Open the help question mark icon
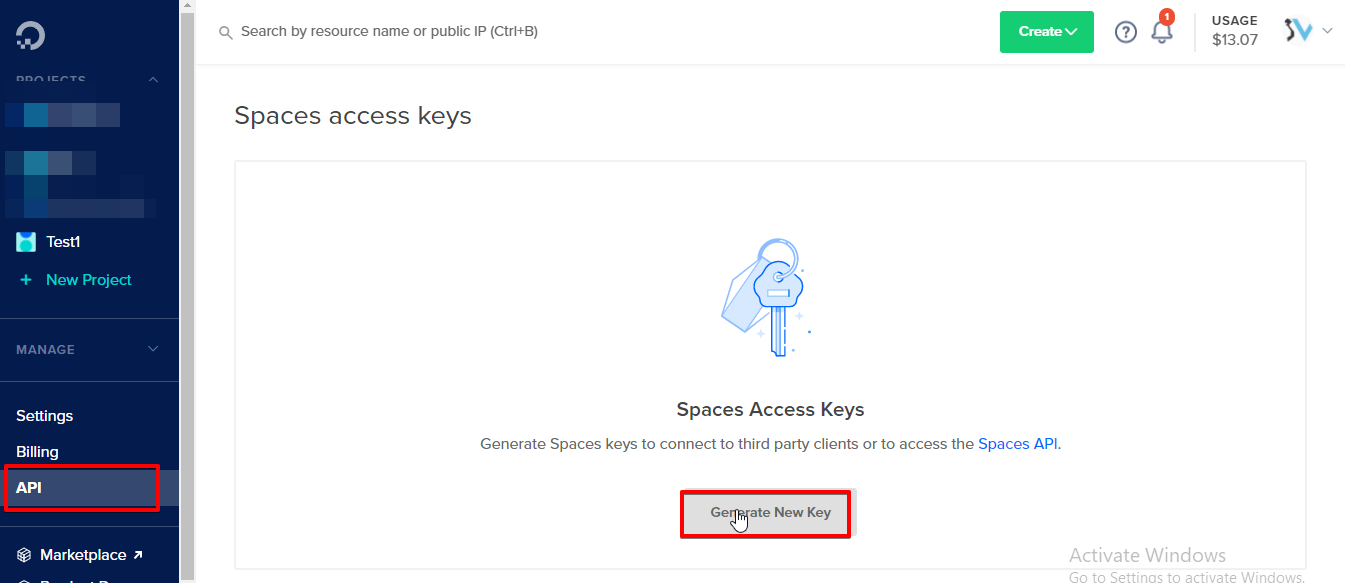This screenshot has height=583, width=1345. tap(1126, 32)
